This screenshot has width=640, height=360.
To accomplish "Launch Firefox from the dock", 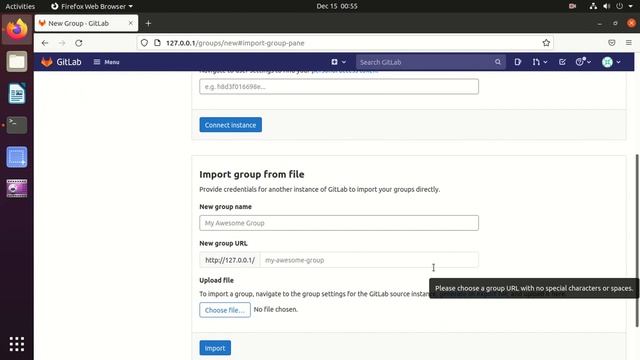I will click(x=17, y=30).
